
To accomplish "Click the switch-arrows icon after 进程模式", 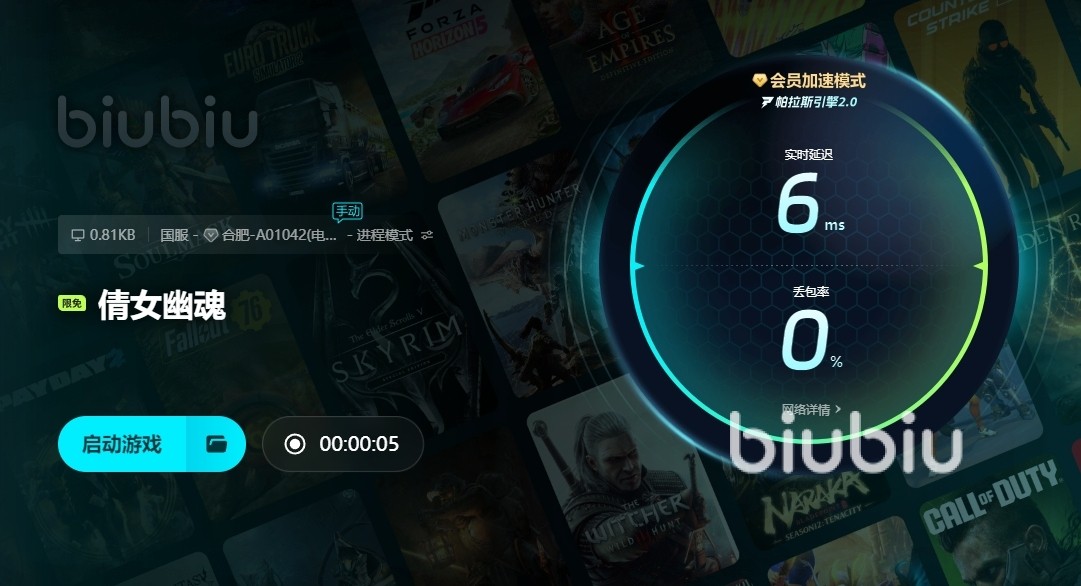I will (x=427, y=235).
